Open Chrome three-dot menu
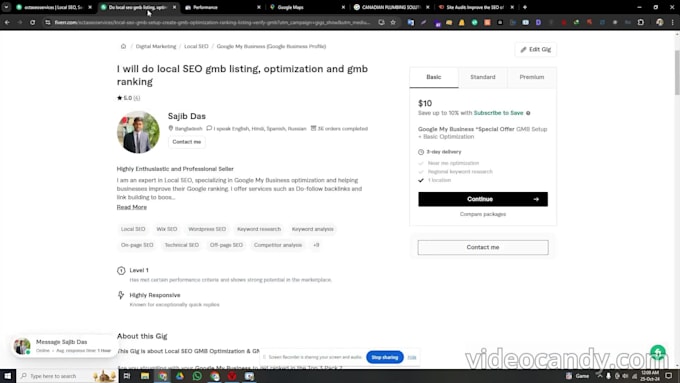680x383 pixels. pyautogui.click(x=673, y=22)
